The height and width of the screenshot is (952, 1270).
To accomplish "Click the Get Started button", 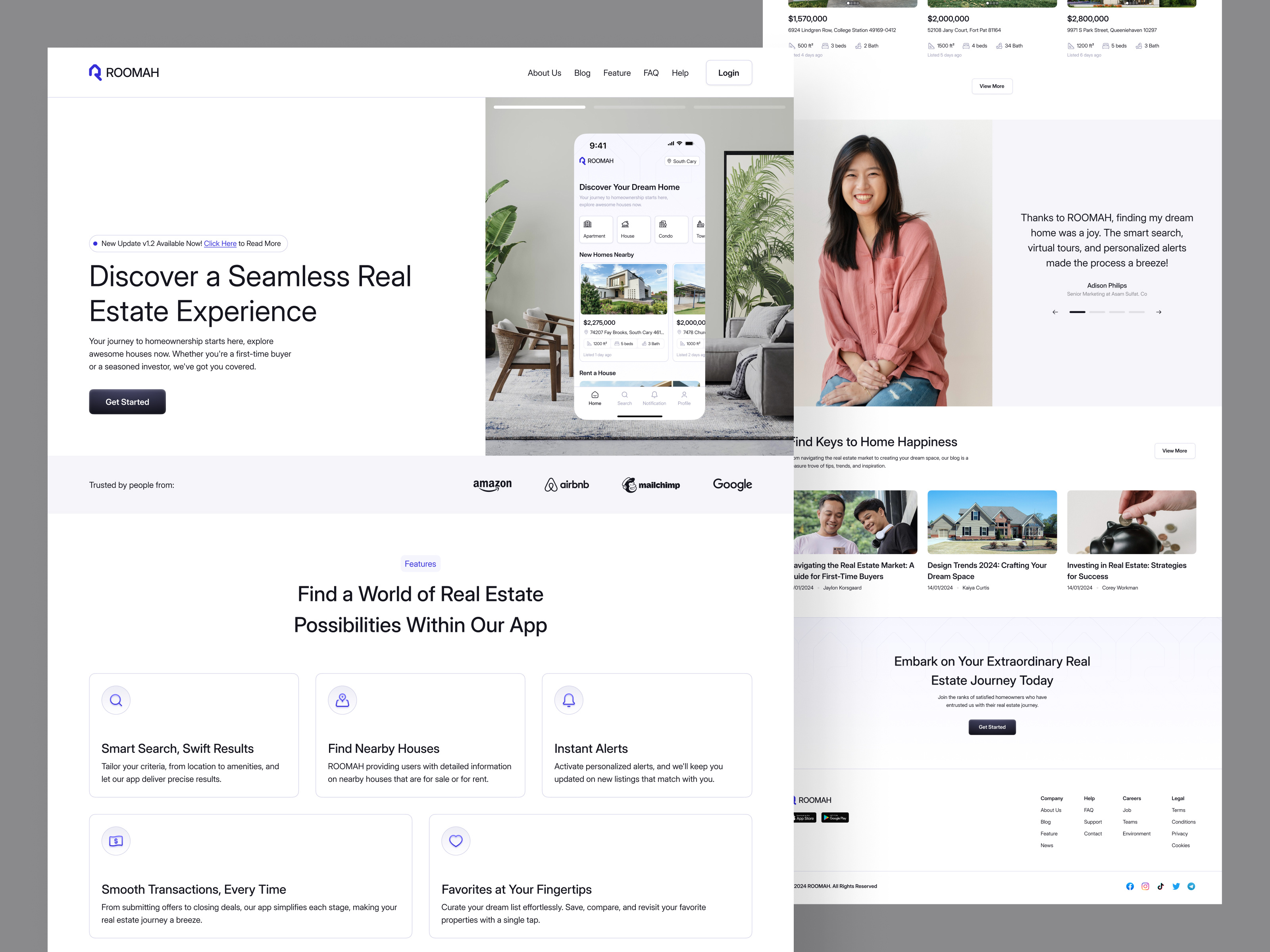I will [127, 401].
